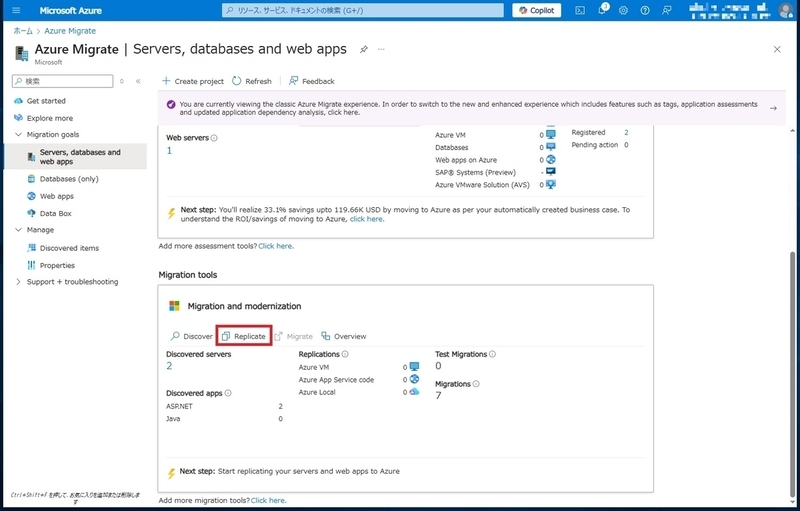Open Discovered servers count 2
The height and width of the screenshot is (511, 800).
click(169, 366)
